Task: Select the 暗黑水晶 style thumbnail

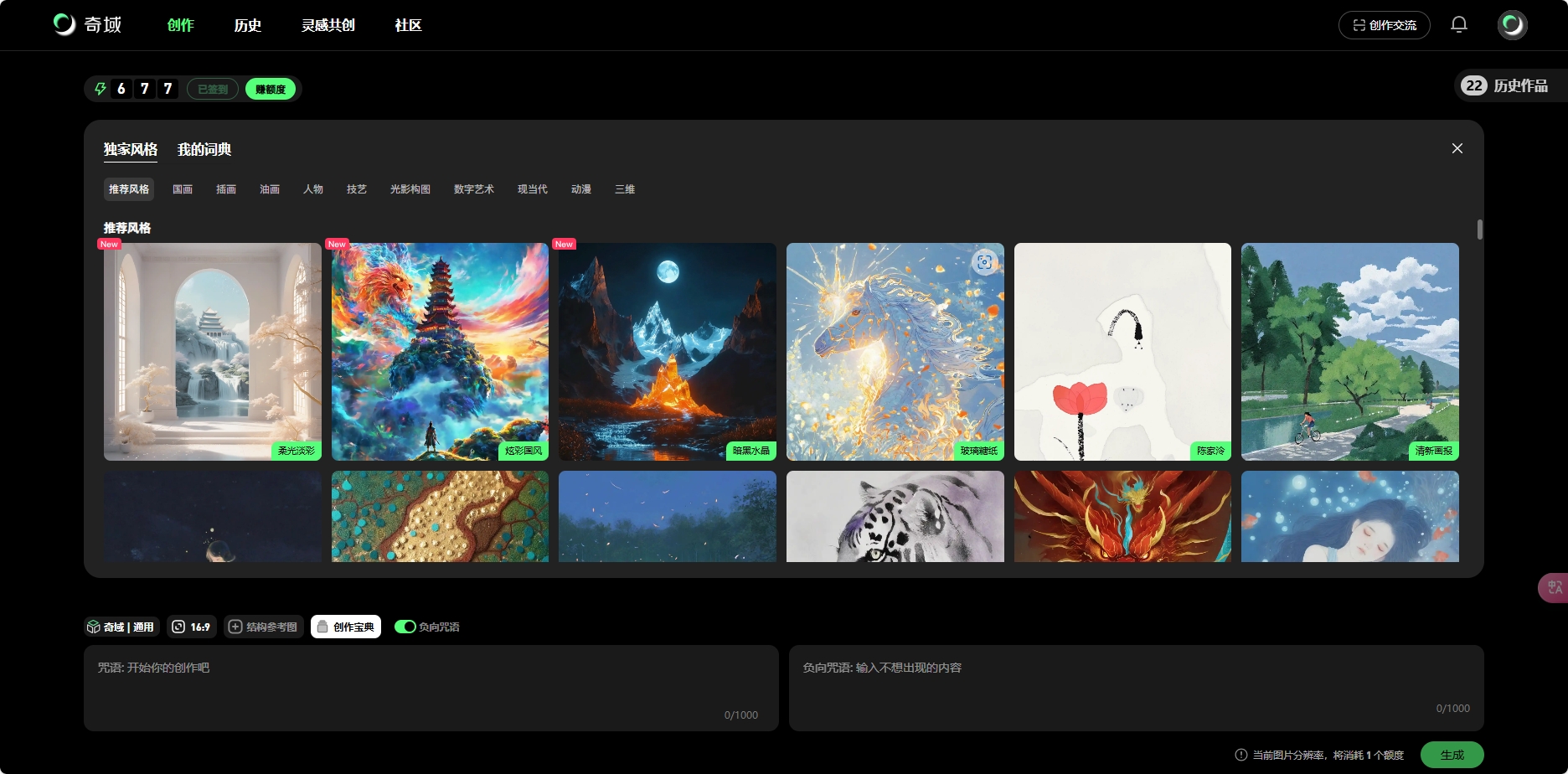Action: point(667,352)
